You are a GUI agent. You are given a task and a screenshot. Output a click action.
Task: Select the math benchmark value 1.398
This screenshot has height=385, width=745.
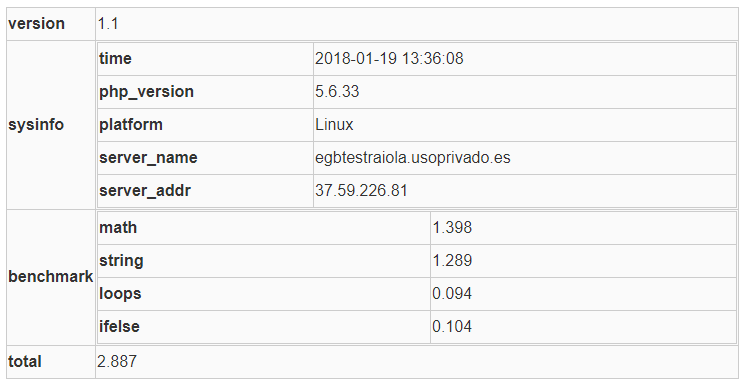(x=452, y=228)
